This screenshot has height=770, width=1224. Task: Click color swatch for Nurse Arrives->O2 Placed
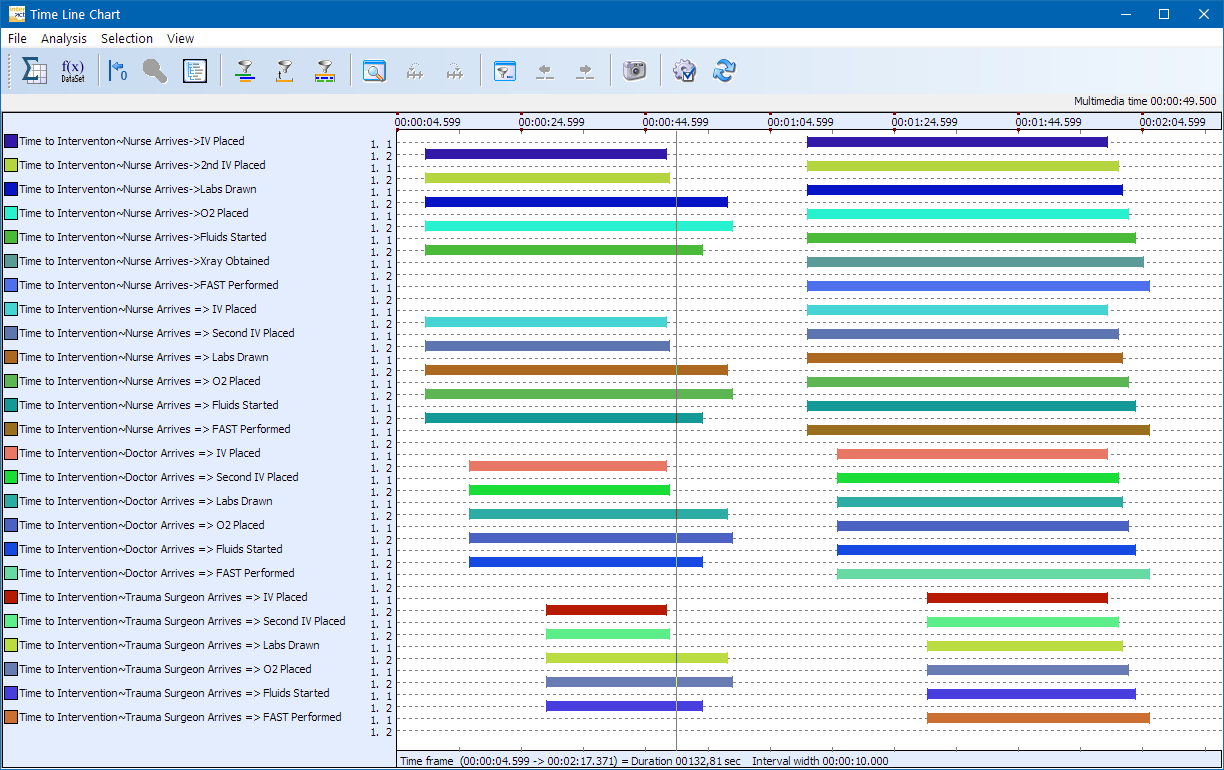click(x=11, y=213)
